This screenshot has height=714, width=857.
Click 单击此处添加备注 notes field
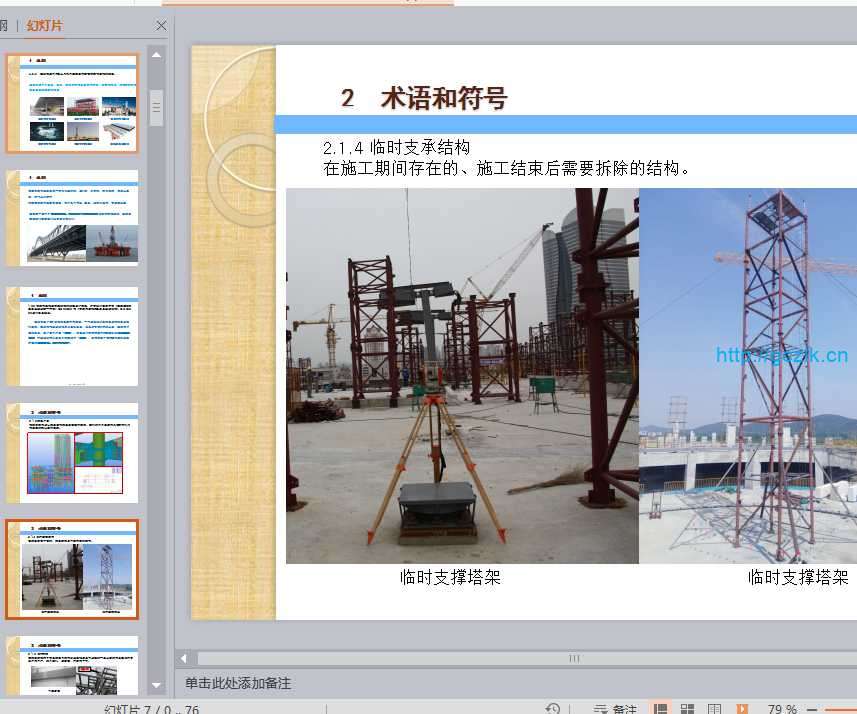[238, 683]
